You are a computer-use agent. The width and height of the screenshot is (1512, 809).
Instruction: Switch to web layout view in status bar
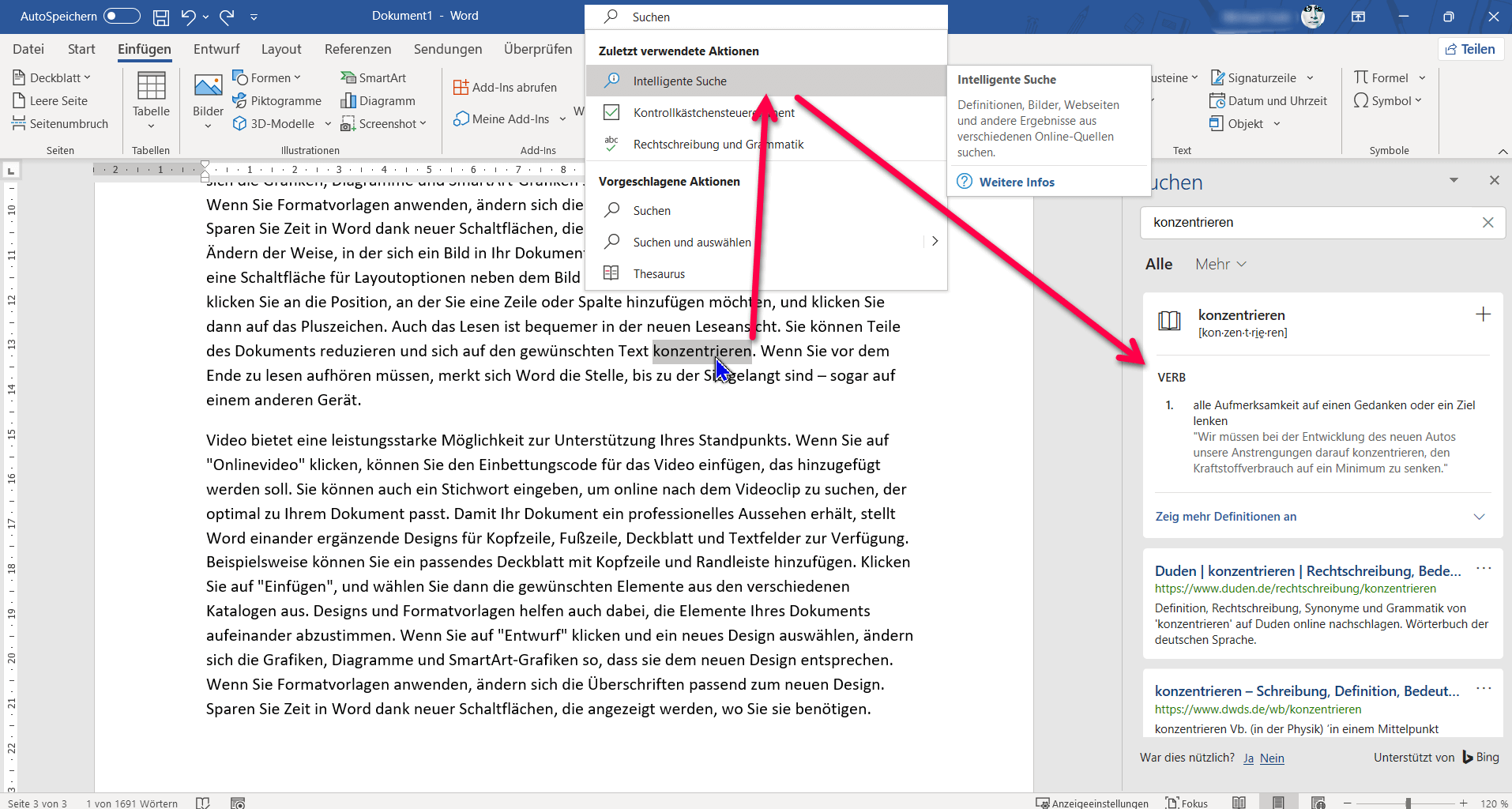coord(1318,803)
